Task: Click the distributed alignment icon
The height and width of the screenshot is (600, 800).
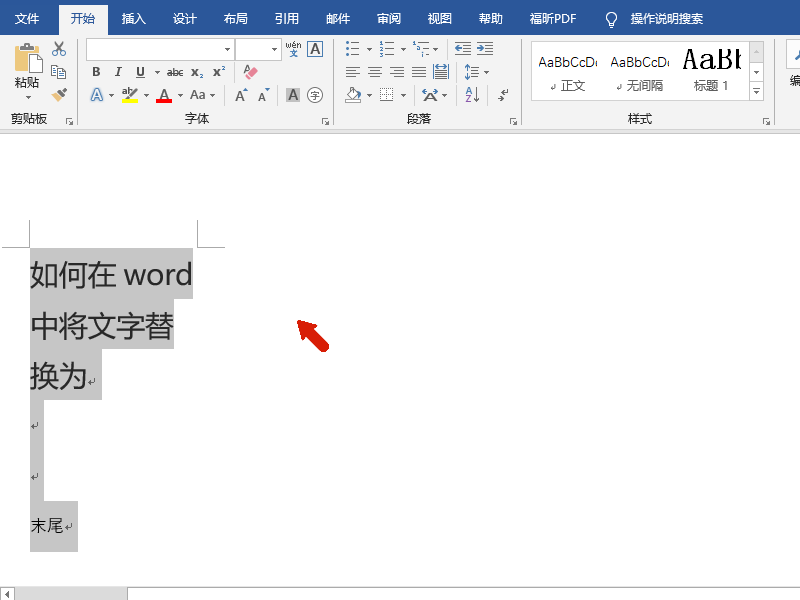Action: coord(441,72)
